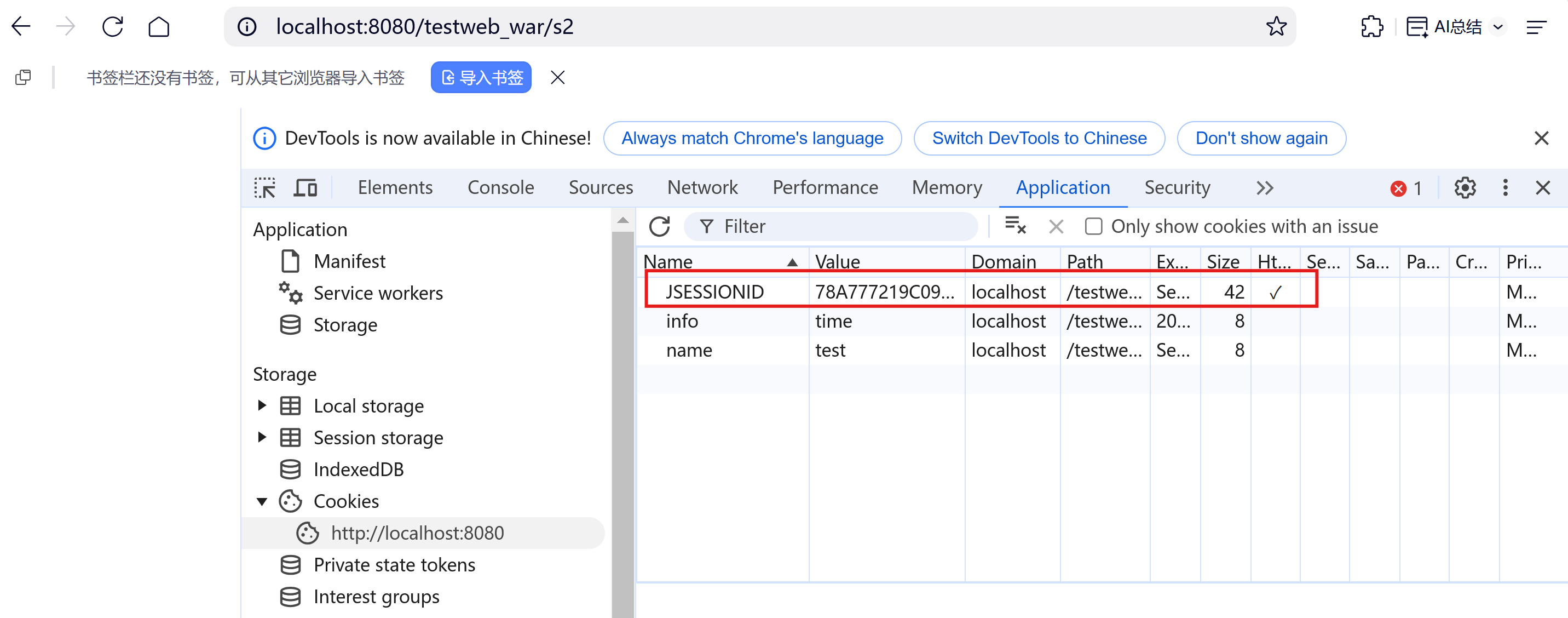This screenshot has width=1568, height=618.
Task: Click the Don't show again button
Action: click(x=1261, y=138)
